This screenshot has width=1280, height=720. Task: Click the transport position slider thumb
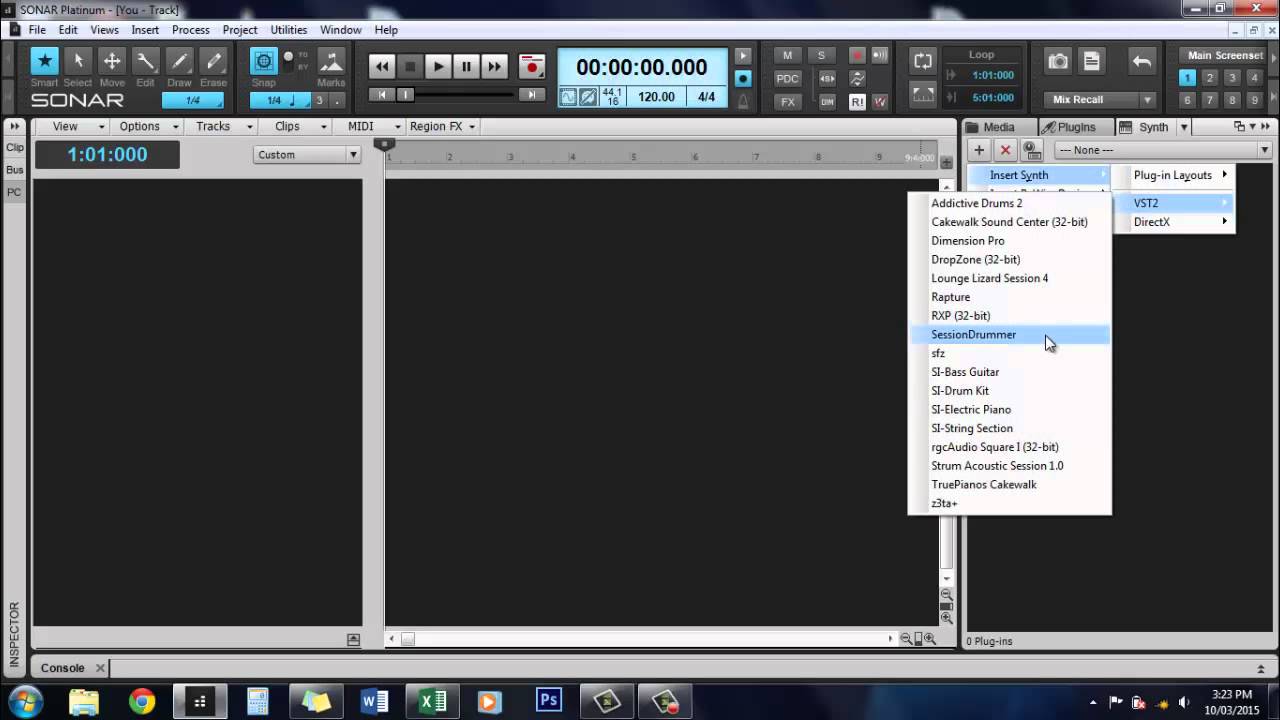click(405, 95)
